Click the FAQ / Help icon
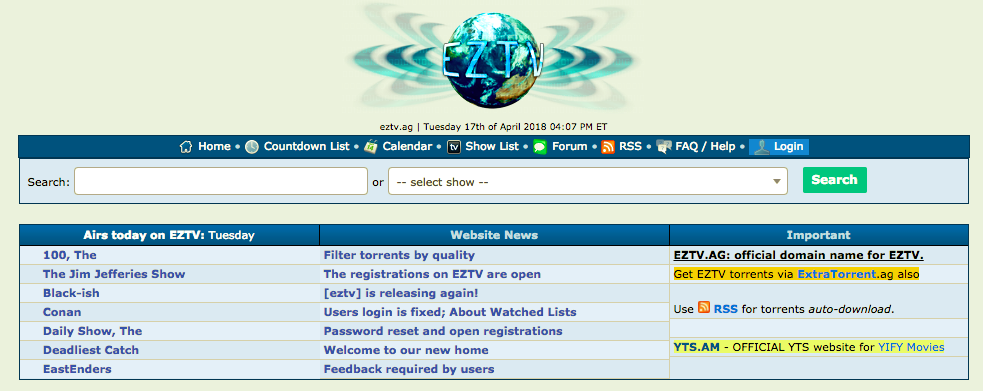Viewport: 983px width, 391px height. 664,147
